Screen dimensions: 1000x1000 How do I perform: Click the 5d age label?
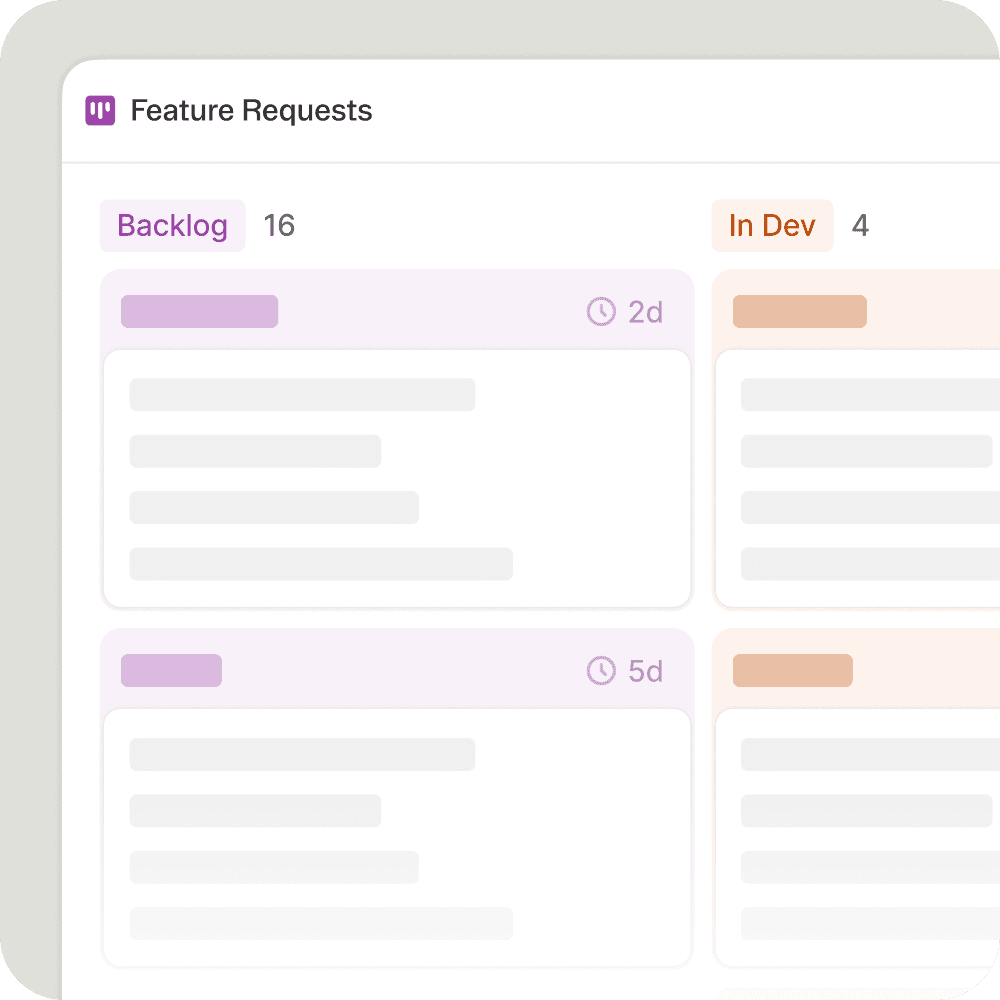tap(646, 671)
